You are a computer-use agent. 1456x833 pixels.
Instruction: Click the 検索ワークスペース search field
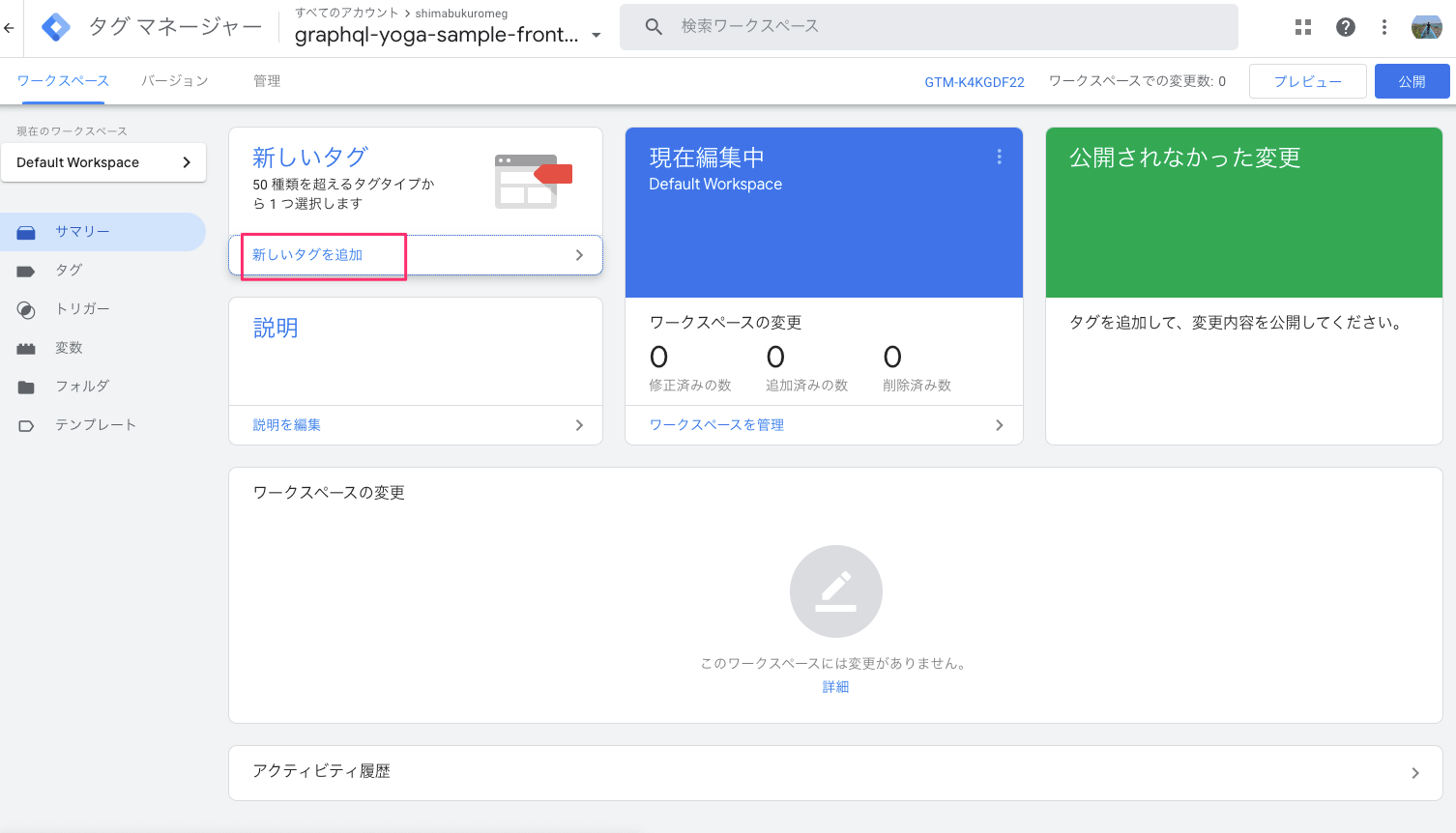tap(928, 26)
